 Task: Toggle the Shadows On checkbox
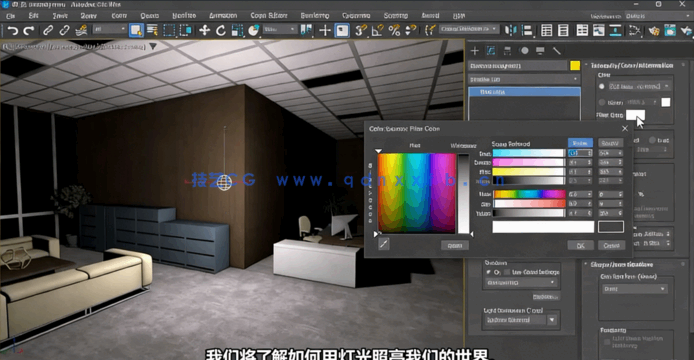[489, 272]
